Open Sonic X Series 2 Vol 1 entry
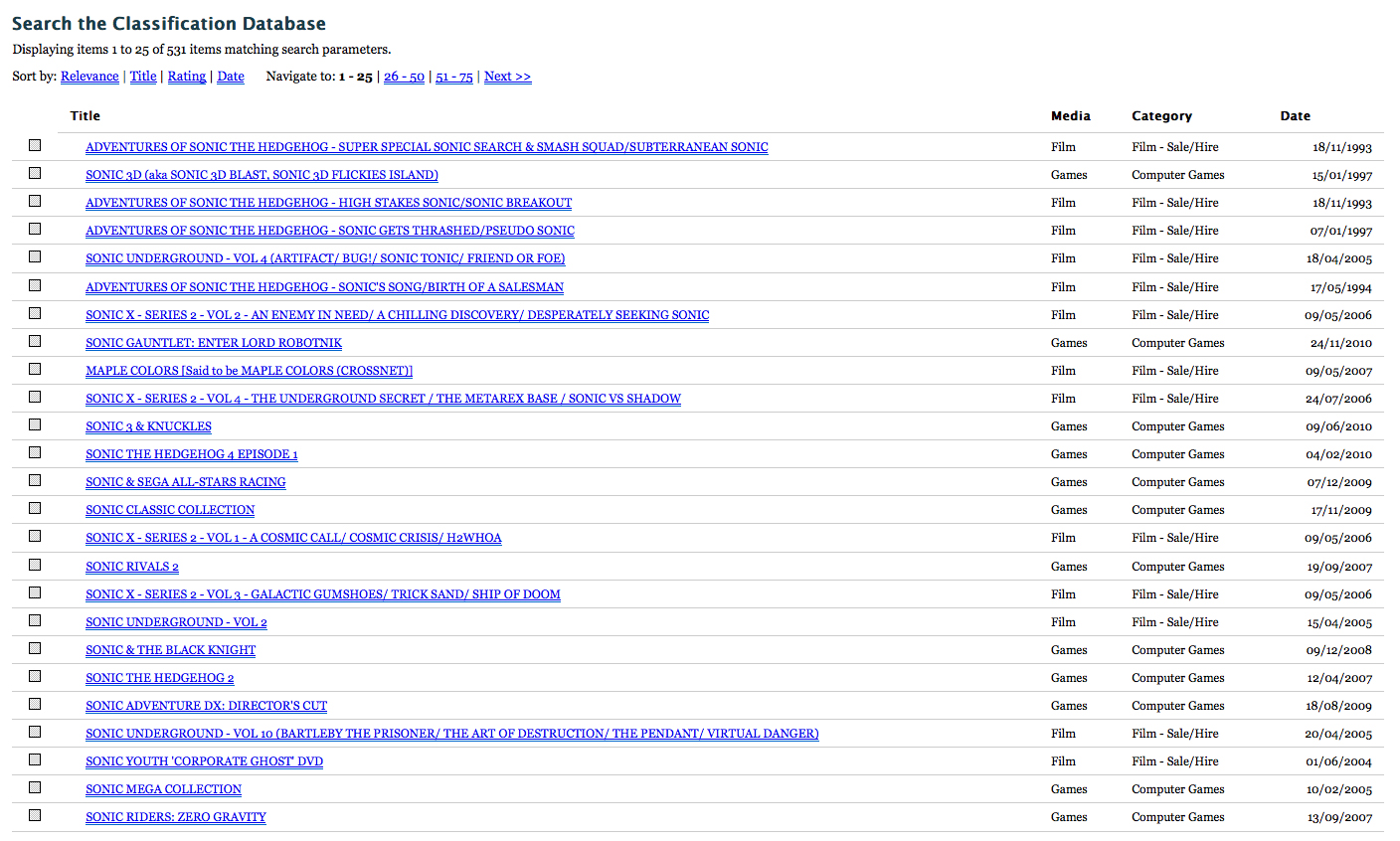 click(x=293, y=538)
